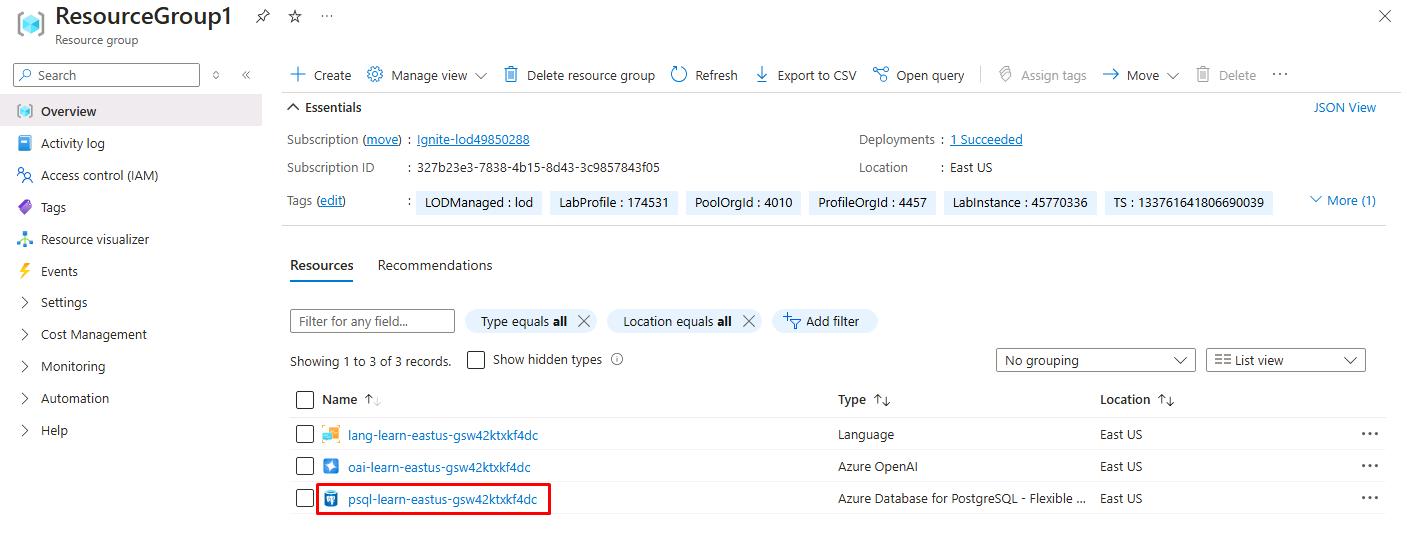1407x558 pixels.
Task: Open the No grouping dropdown
Action: (x=1096, y=360)
